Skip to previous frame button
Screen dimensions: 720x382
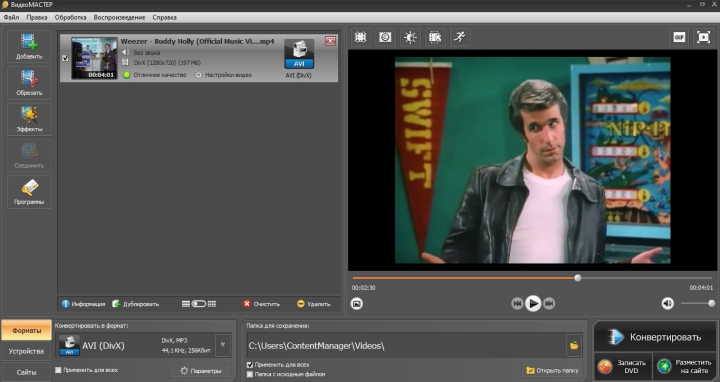517,303
